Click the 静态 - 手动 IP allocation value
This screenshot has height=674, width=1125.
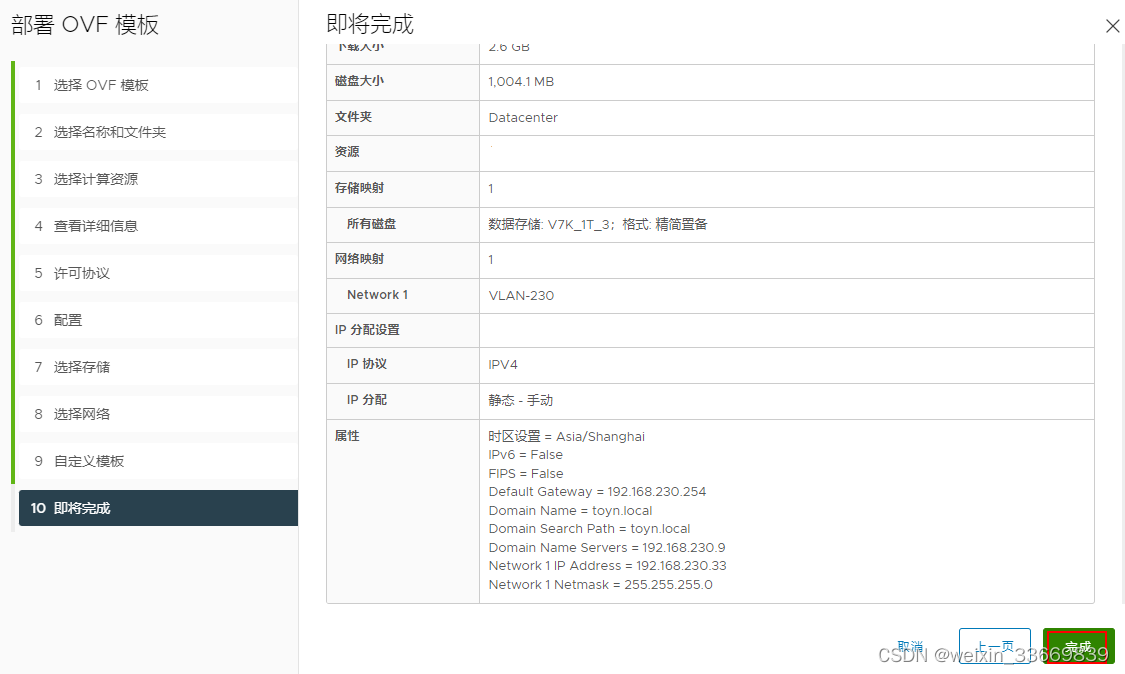(x=521, y=401)
